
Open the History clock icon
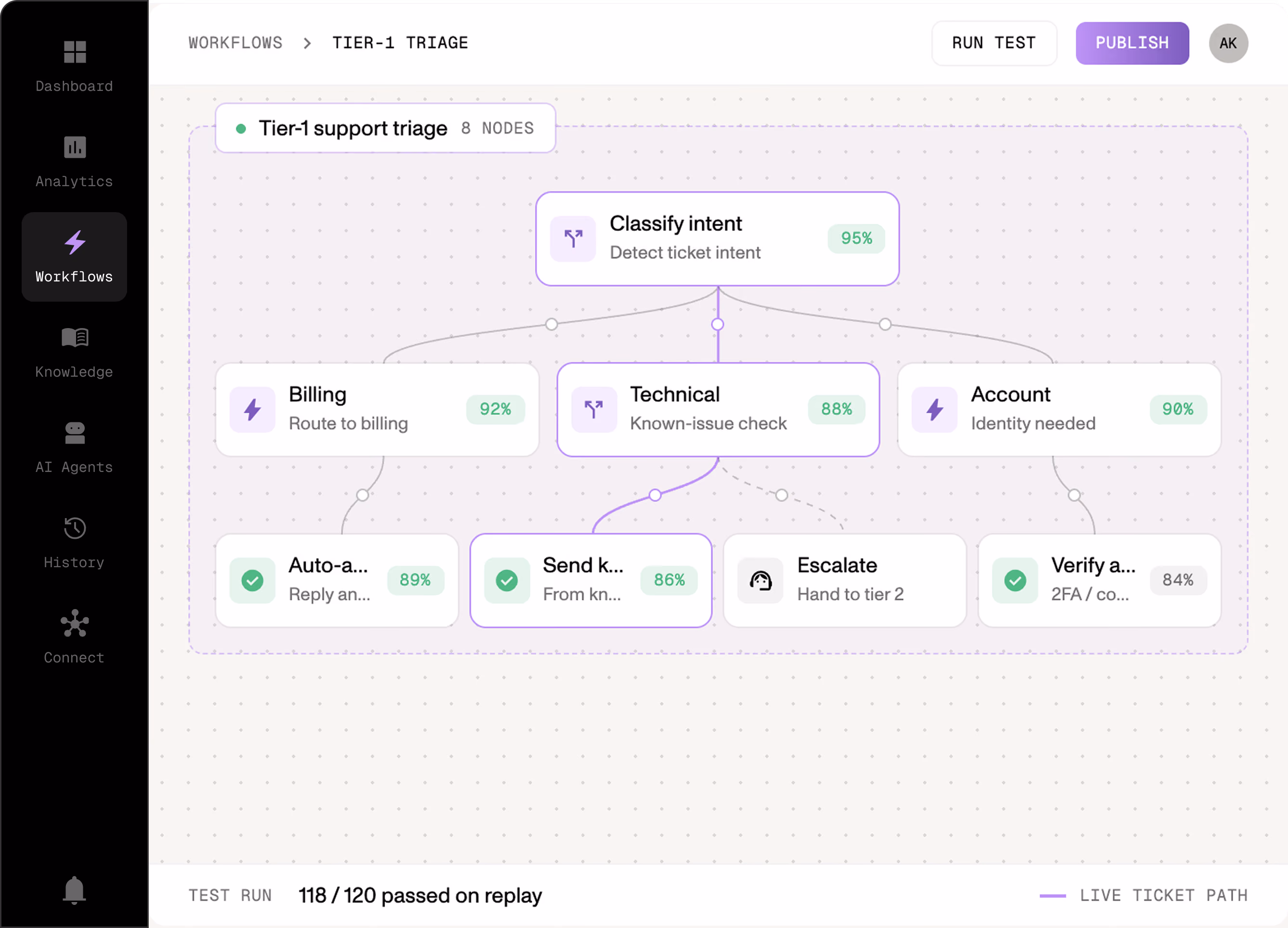75,528
